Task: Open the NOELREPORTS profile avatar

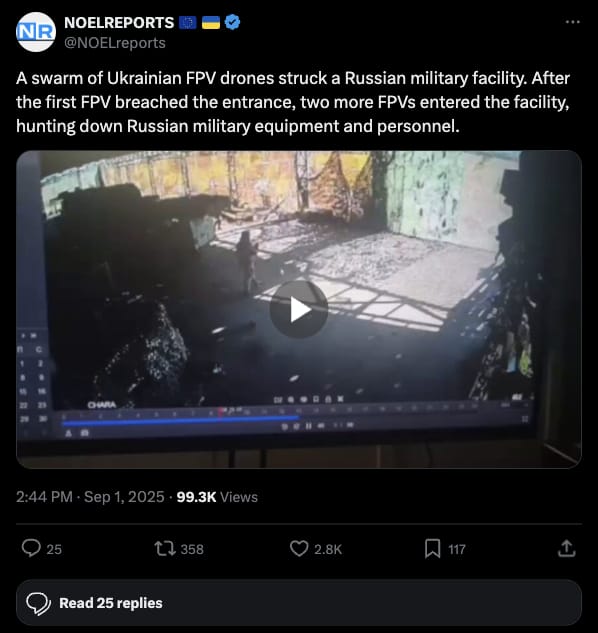Action: [x=36, y=32]
